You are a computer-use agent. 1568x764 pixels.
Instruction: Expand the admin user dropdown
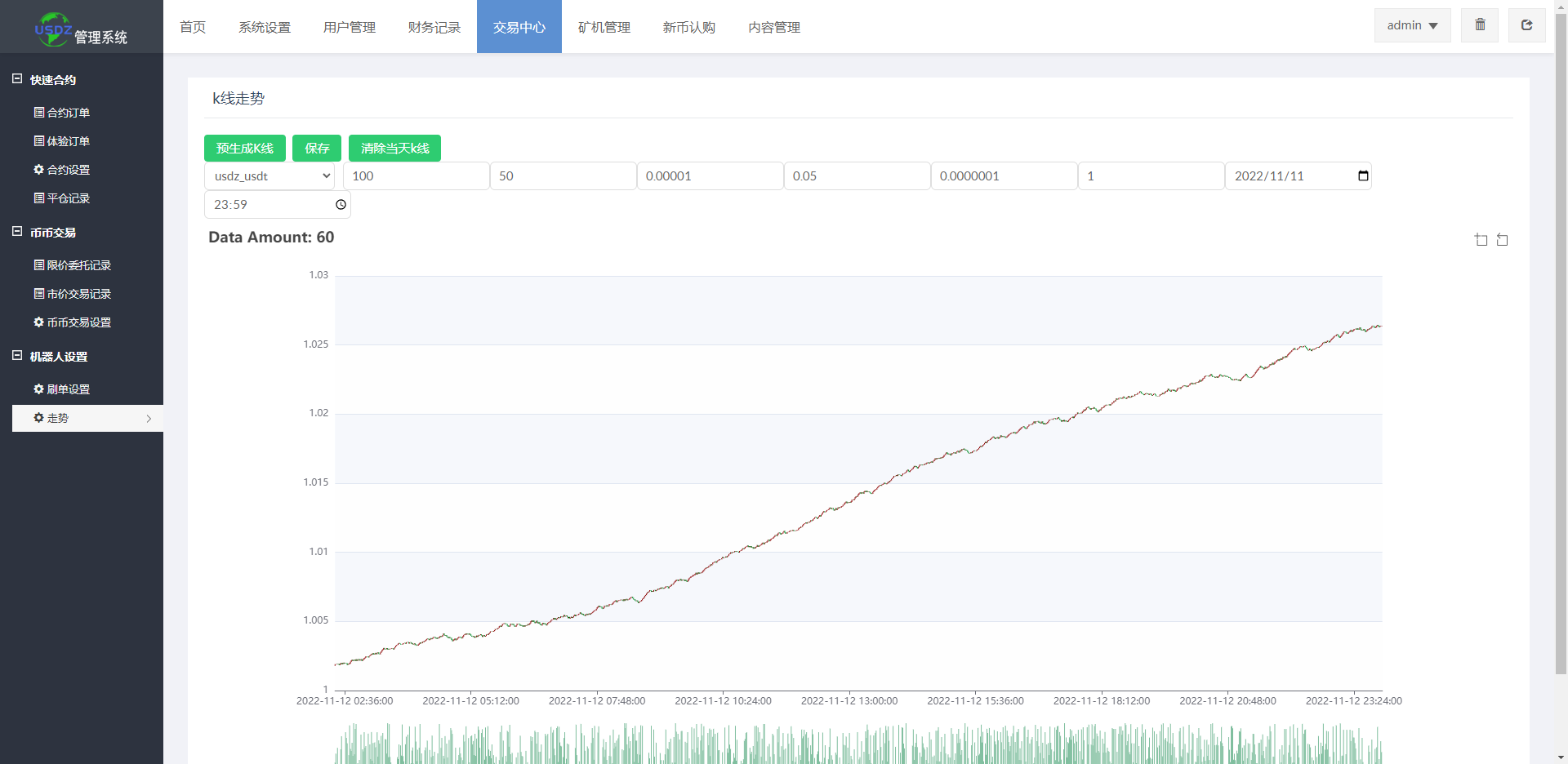pyautogui.click(x=1412, y=25)
